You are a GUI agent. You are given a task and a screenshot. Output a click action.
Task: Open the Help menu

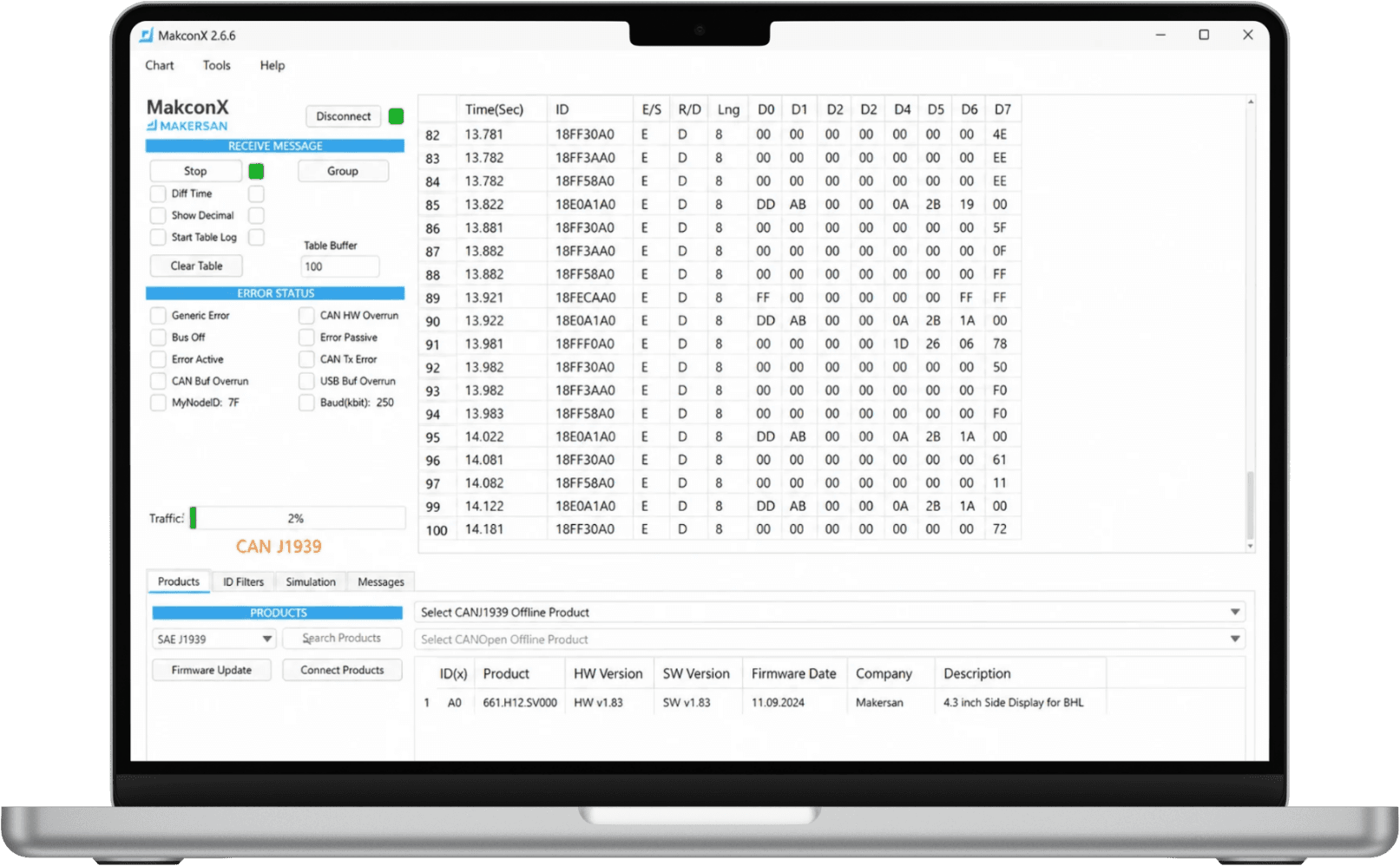pyautogui.click(x=273, y=65)
